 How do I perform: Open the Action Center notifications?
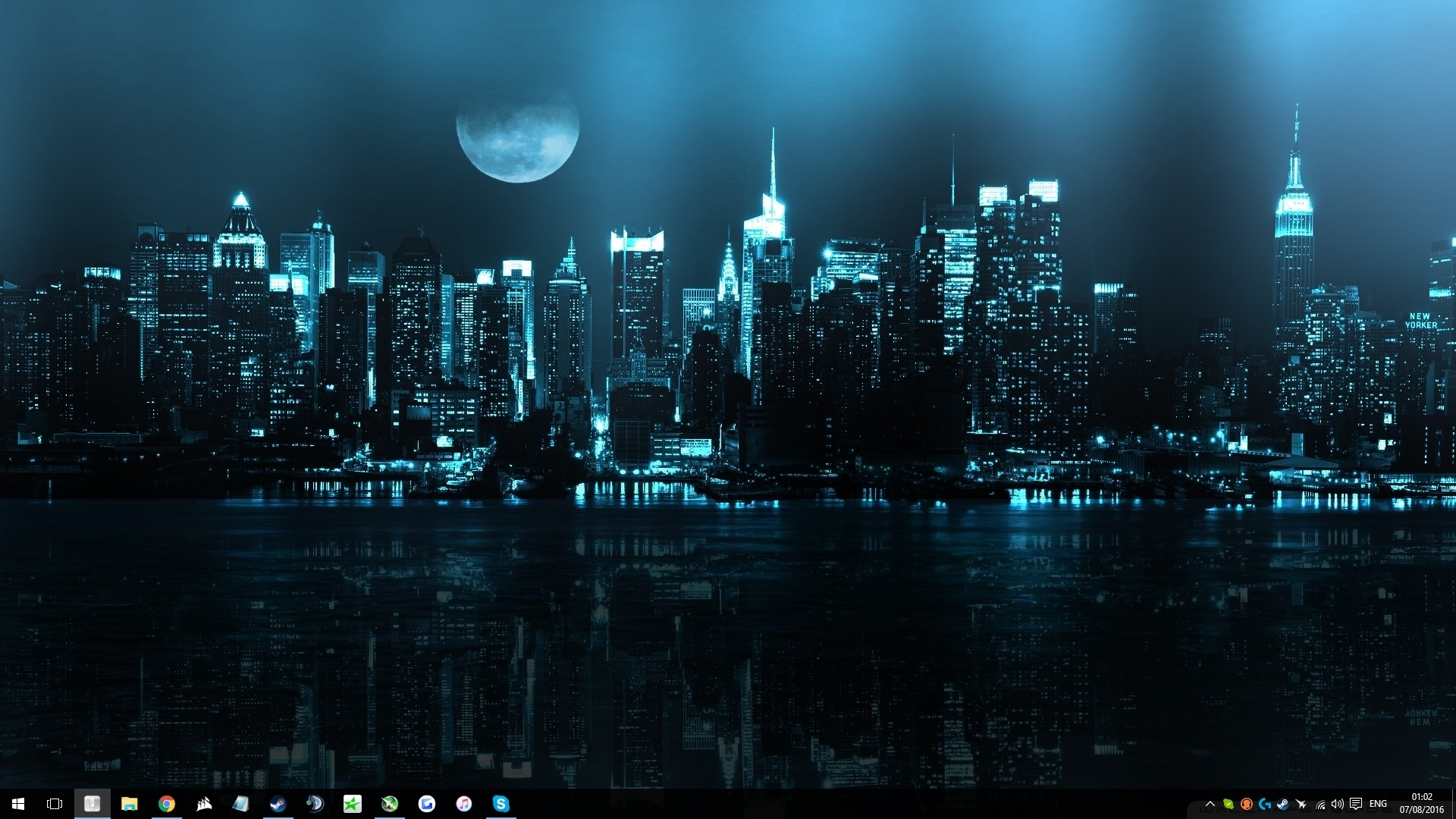(x=1356, y=804)
